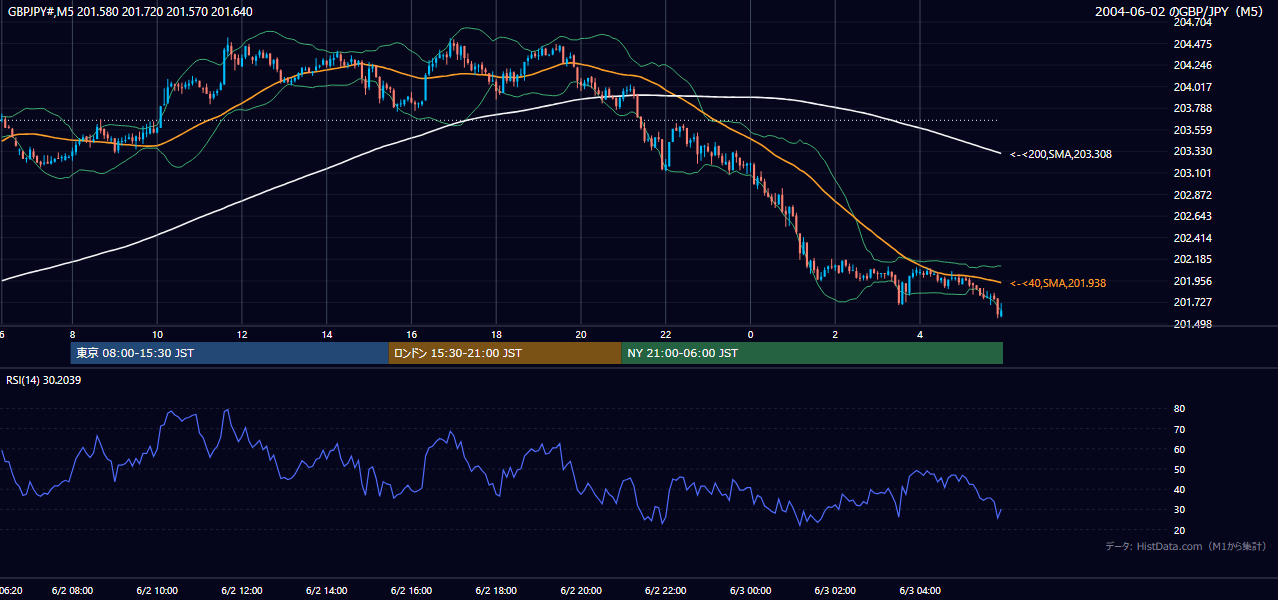
Task: Click the 201.498 price axis label
Action: tap(1192, 325)
